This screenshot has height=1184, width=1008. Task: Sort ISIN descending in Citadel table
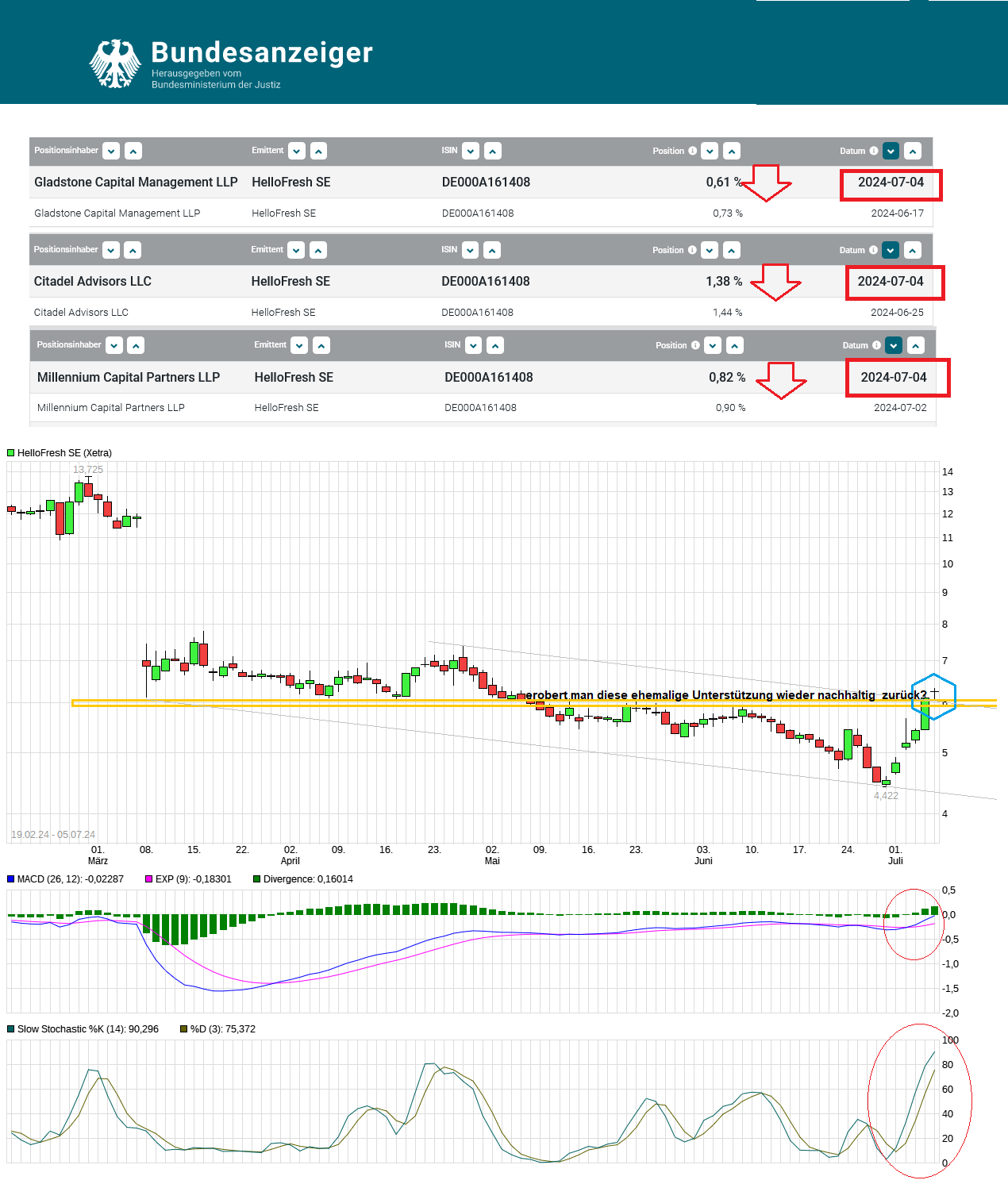[x=471, y=250]
